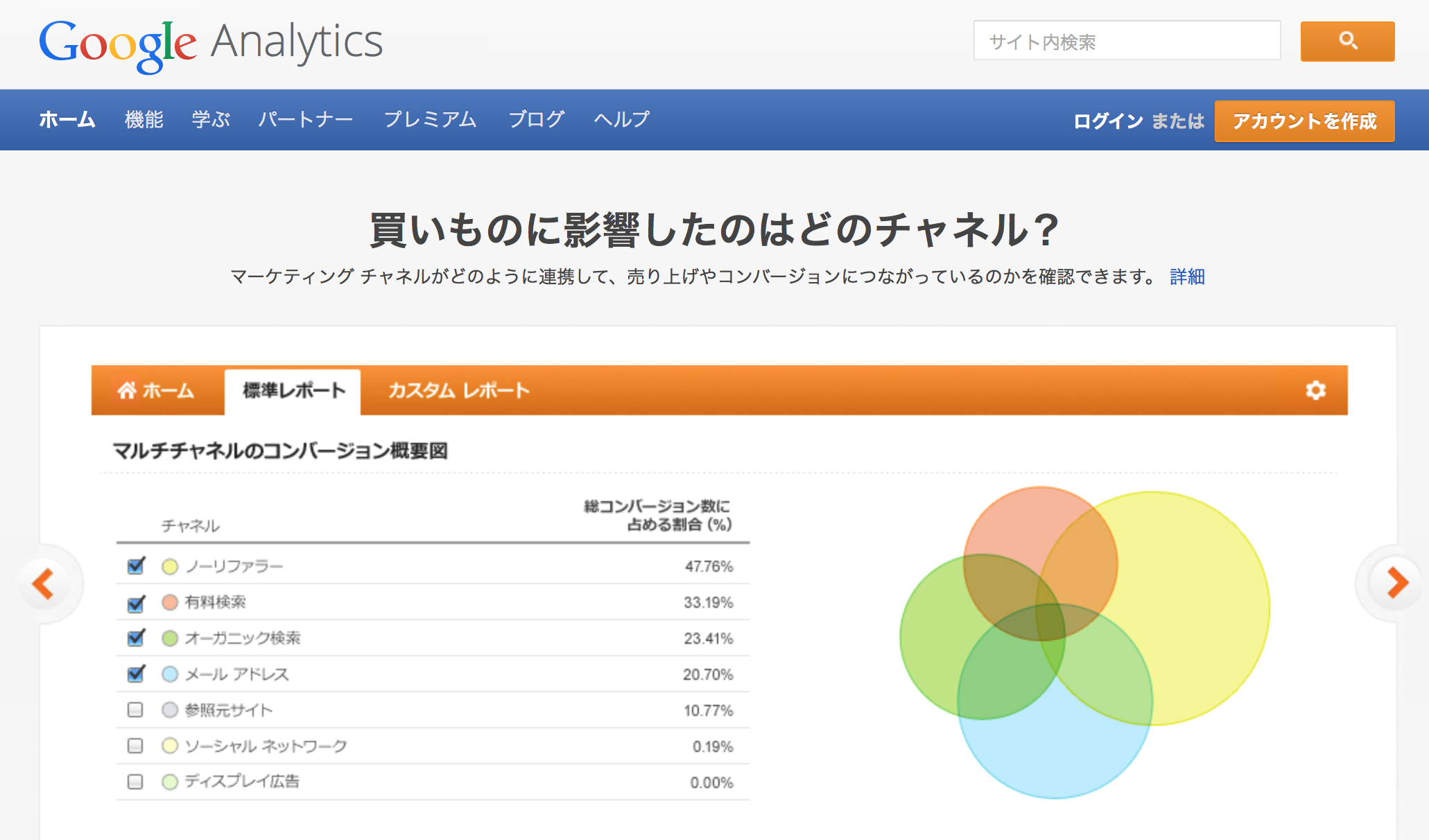Click the yellow ノーリファラー color dot

click(170, 567)
